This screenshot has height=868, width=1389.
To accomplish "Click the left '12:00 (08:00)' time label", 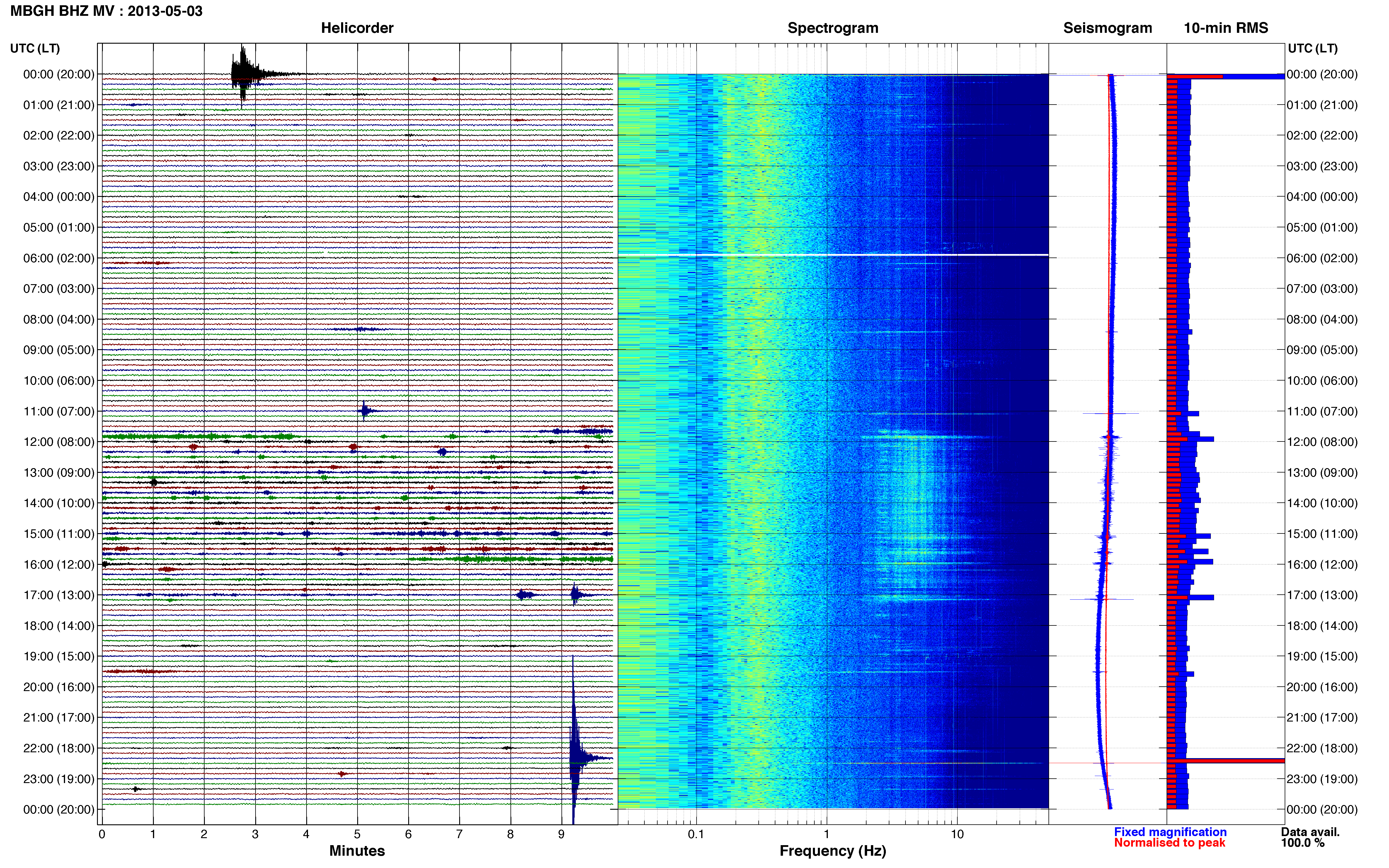I will tap(59, 442).
